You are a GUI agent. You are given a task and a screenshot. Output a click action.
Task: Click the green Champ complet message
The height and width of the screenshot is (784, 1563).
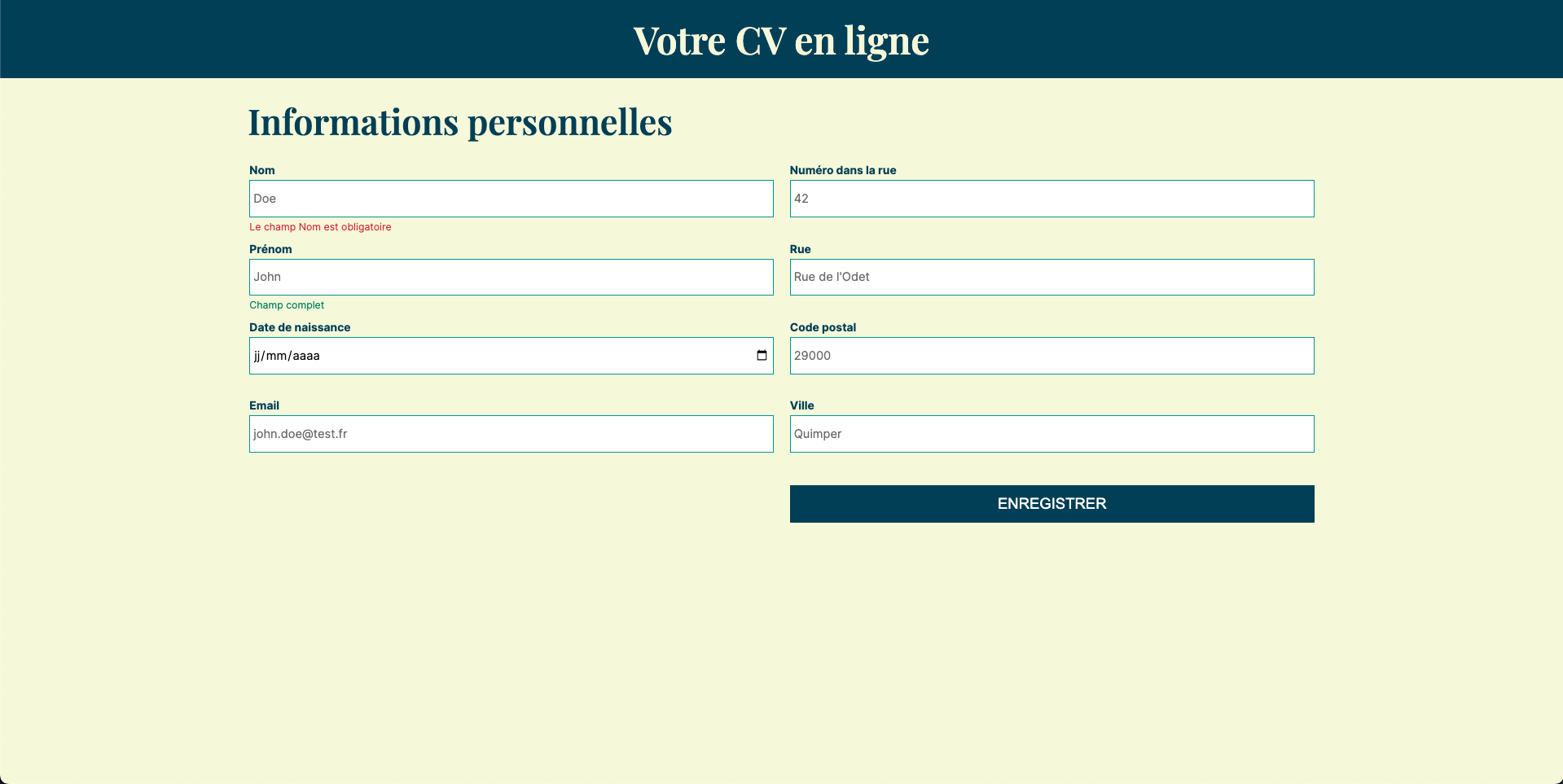pos(287,305)
